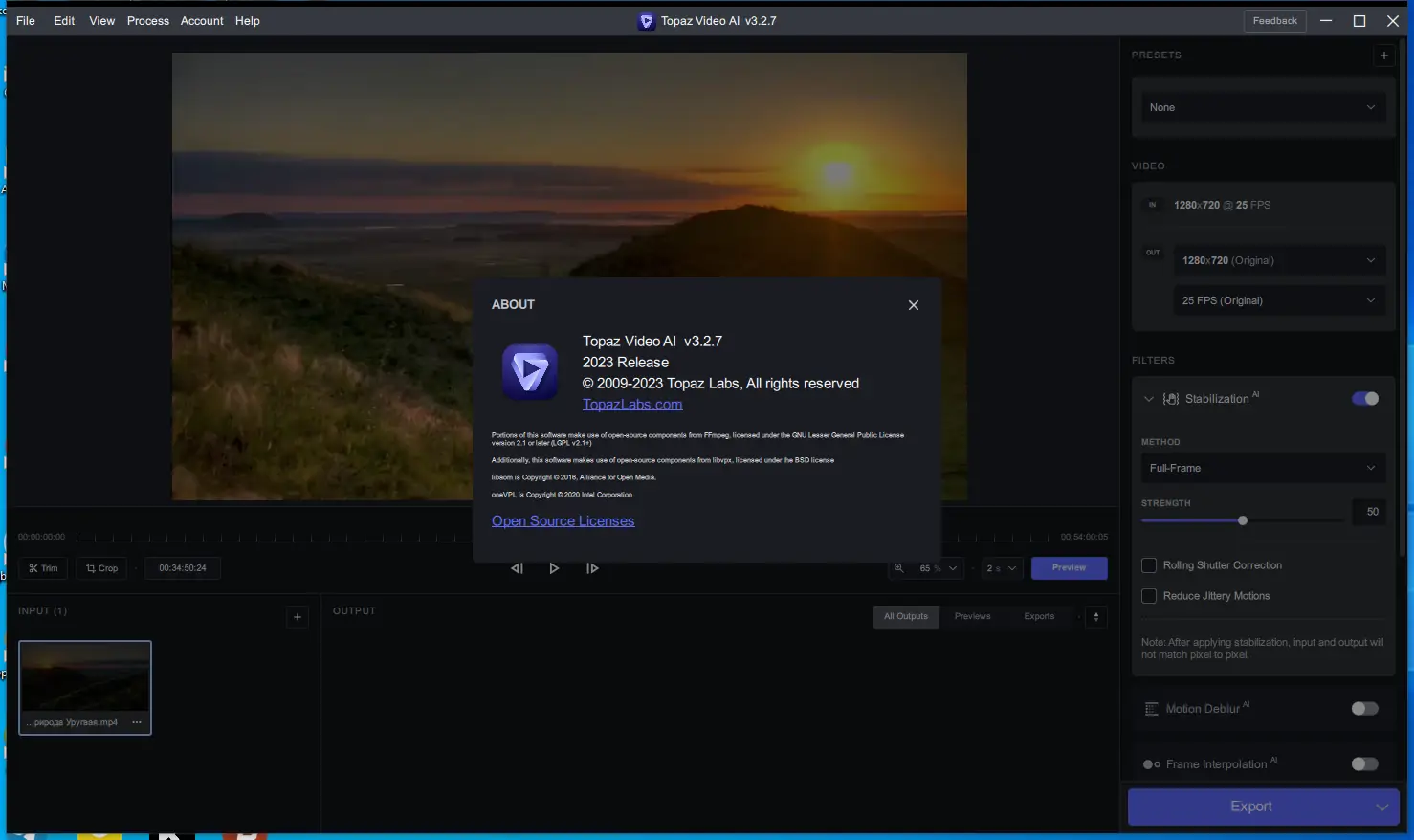
Task: Open the View menu
Action: (102, 21)
